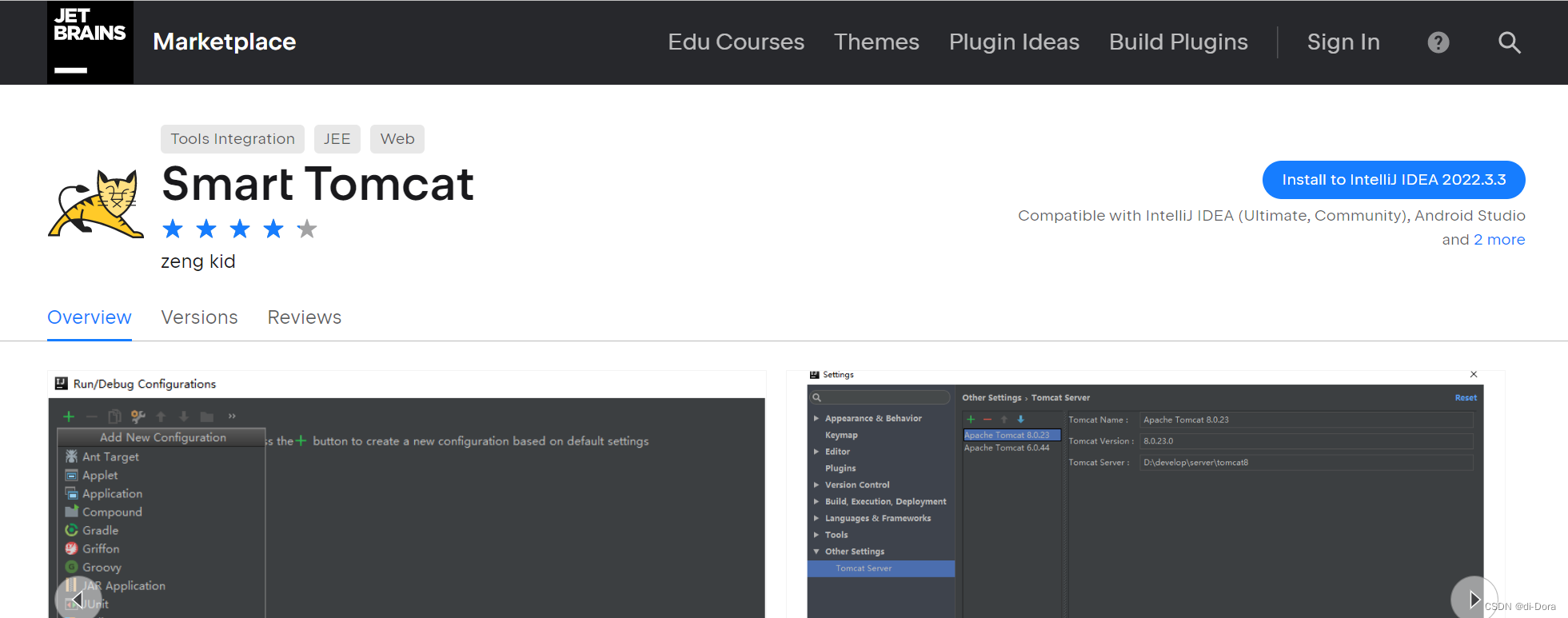Click Sign In
The image size is (1568, 618).
[1343, 42]
